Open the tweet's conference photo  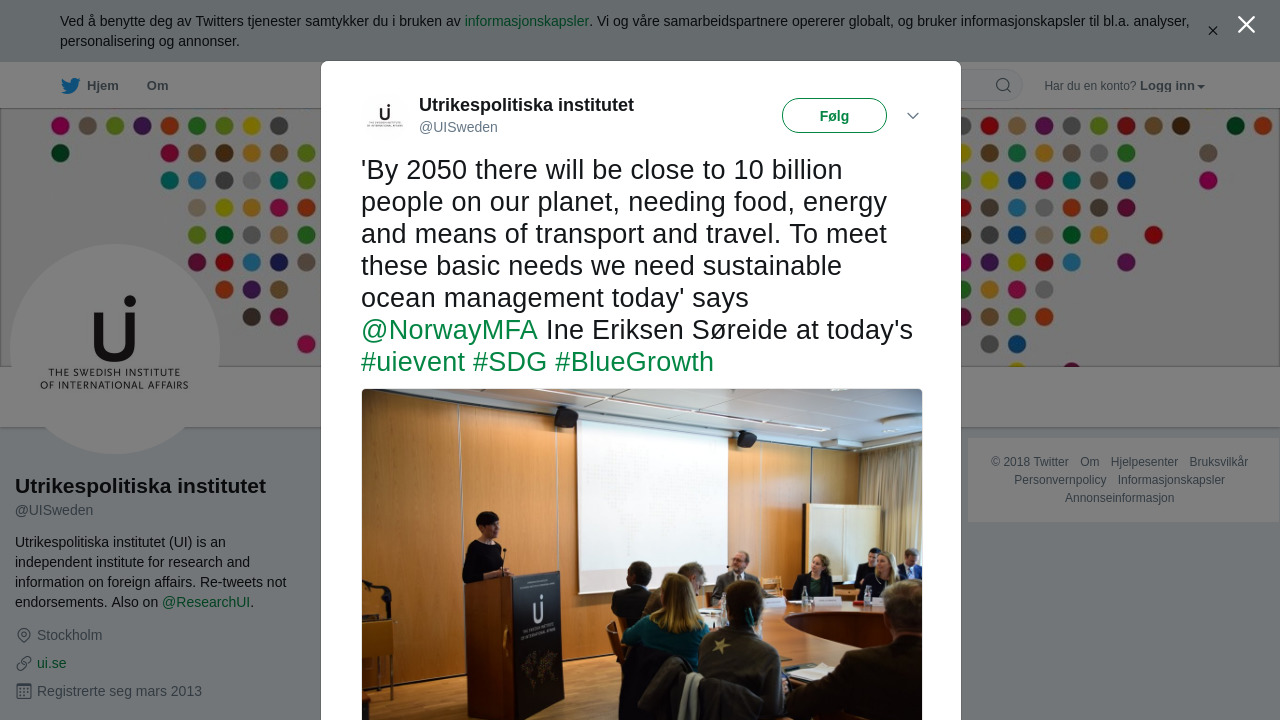point(642,554)
